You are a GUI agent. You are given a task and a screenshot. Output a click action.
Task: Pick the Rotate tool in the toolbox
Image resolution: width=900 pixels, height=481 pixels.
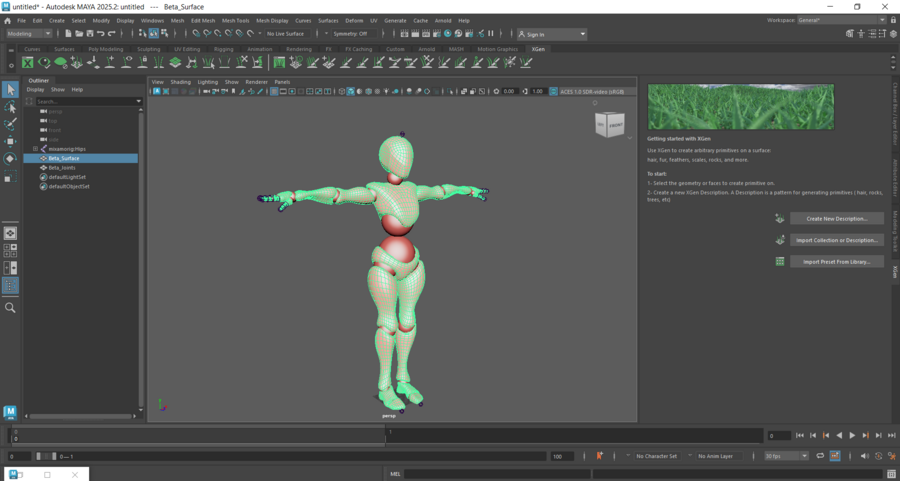coord(10,158)
